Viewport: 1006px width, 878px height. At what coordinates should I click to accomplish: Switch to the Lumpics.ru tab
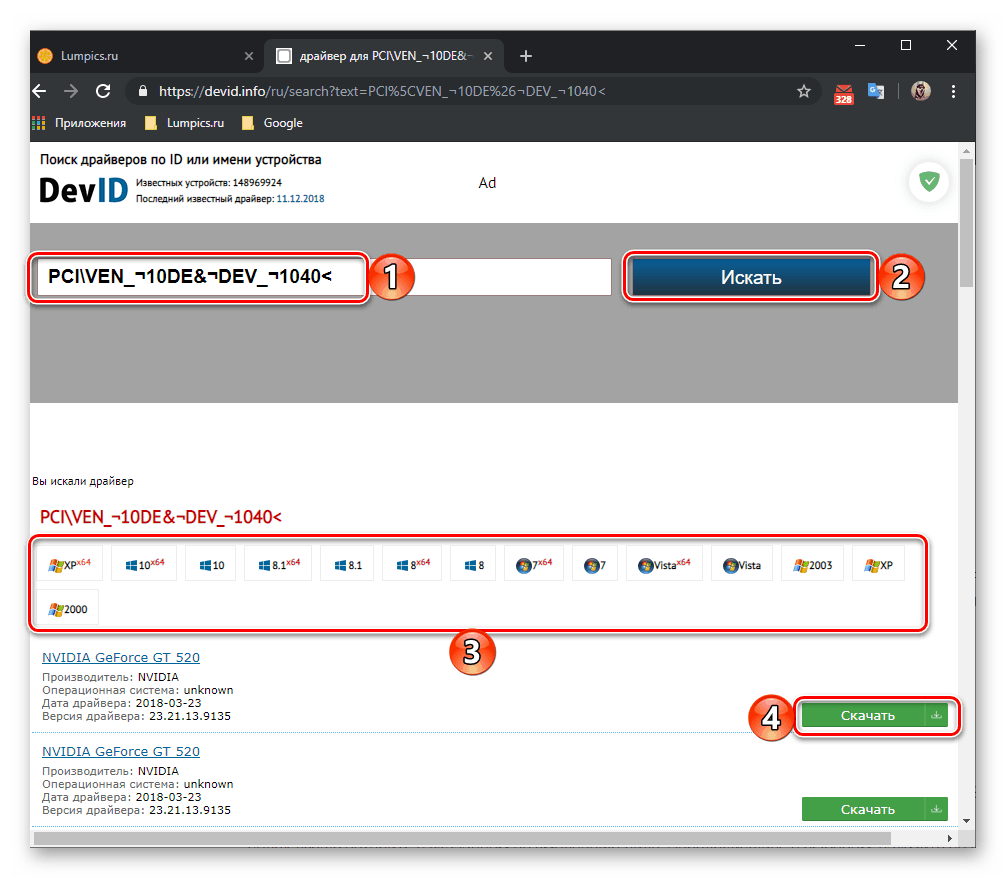click(x=146, y=56)
